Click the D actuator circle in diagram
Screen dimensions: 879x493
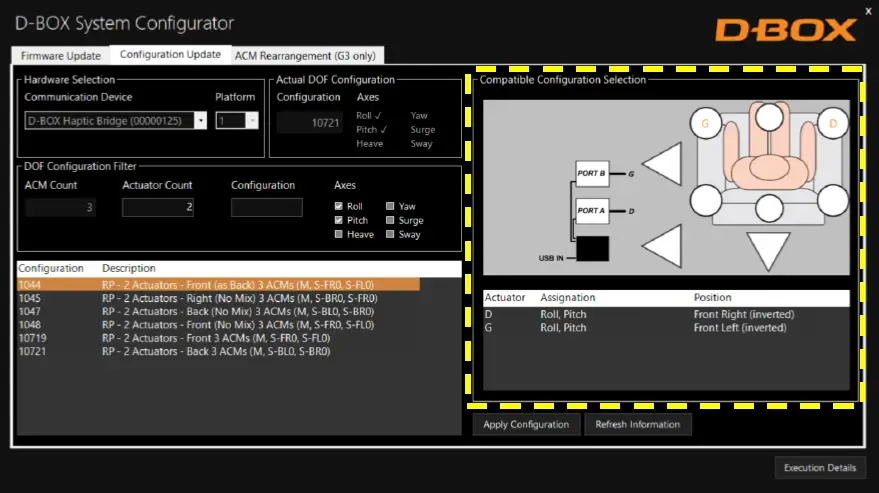pos(833,123)
